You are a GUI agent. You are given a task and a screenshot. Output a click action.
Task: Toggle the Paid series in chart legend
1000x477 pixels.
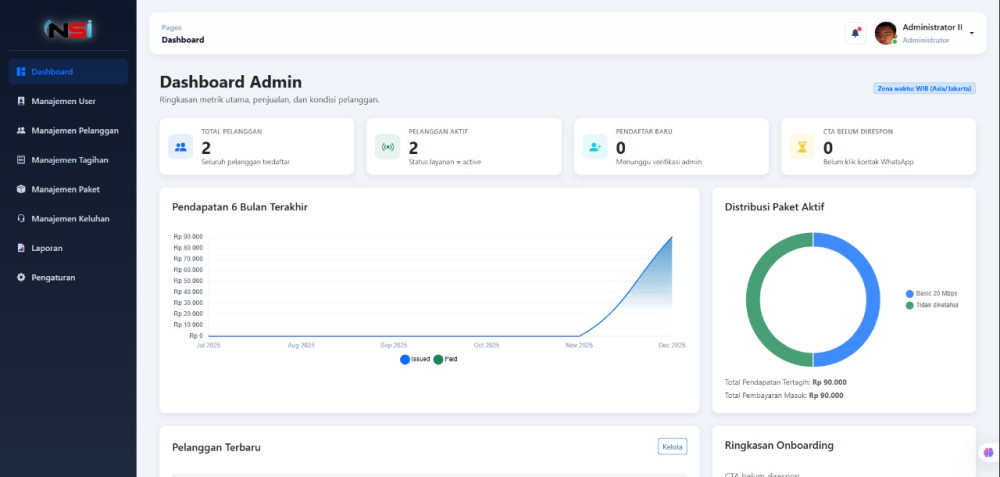[446, 359]
